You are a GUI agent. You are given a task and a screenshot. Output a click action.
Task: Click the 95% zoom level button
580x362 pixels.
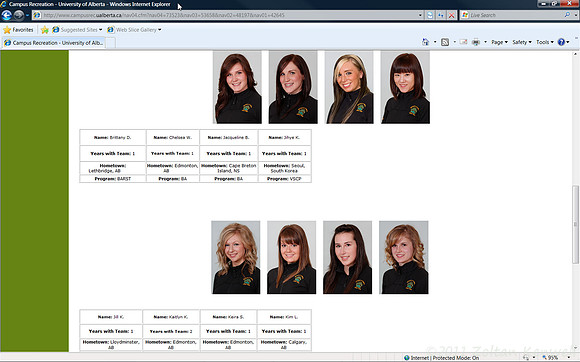550,358
